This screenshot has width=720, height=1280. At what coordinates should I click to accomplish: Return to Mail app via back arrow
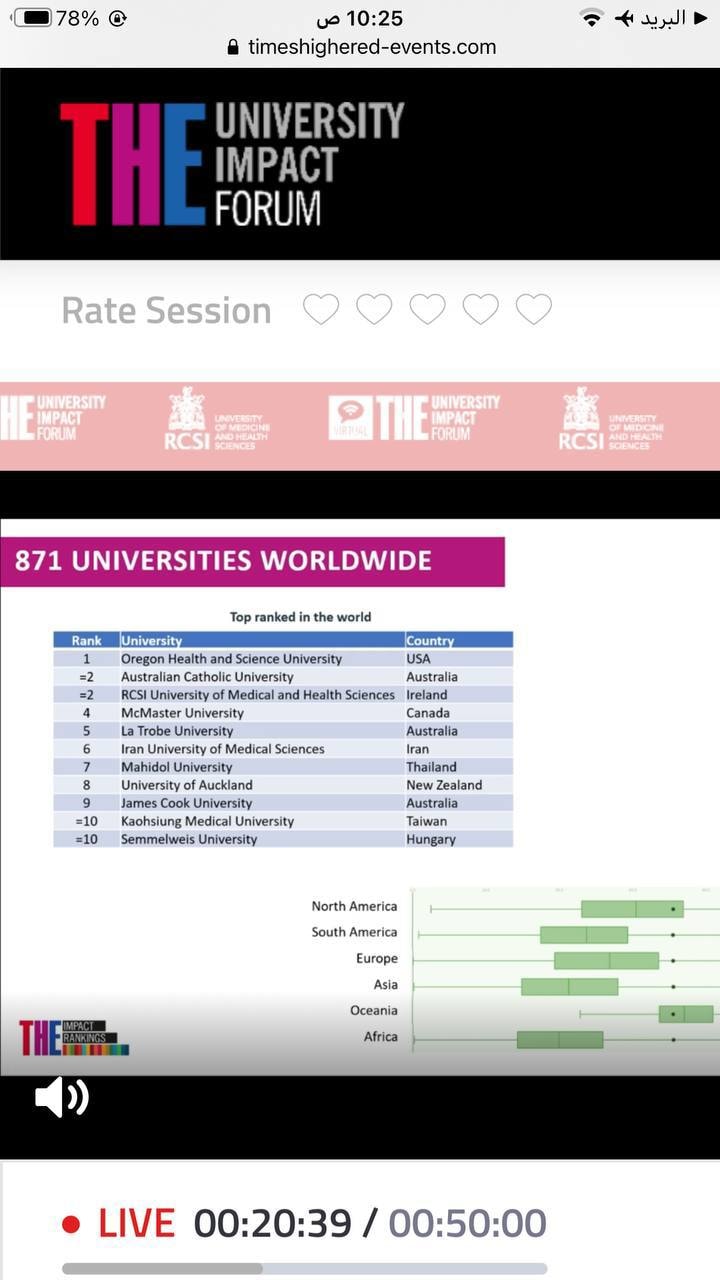(699, 18)
